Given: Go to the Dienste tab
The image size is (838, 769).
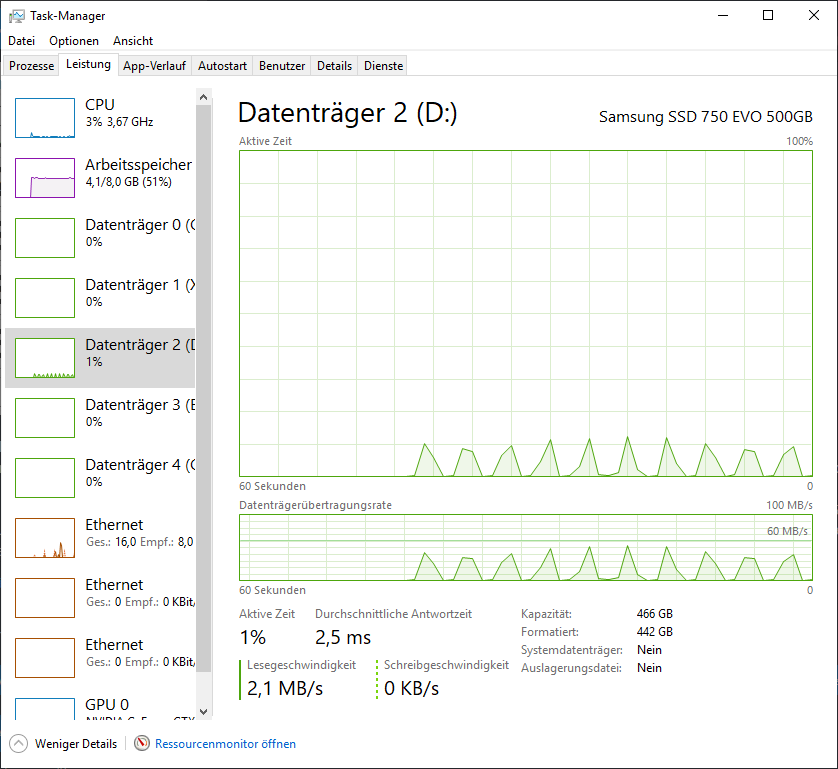Looking at the screenshot, I should pyautogui.click(x=384, y=66).
